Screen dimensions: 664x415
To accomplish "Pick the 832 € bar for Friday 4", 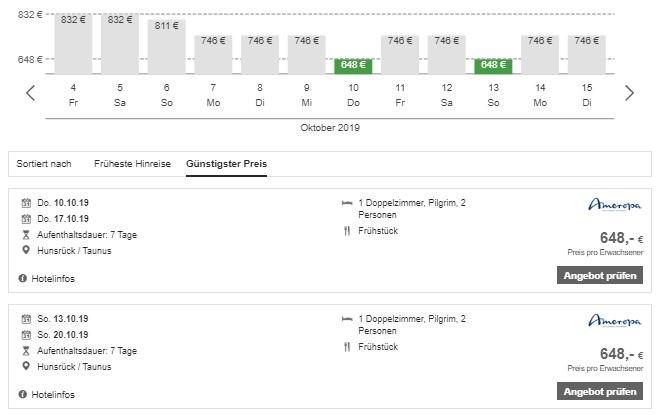I will tap(73, 40).
